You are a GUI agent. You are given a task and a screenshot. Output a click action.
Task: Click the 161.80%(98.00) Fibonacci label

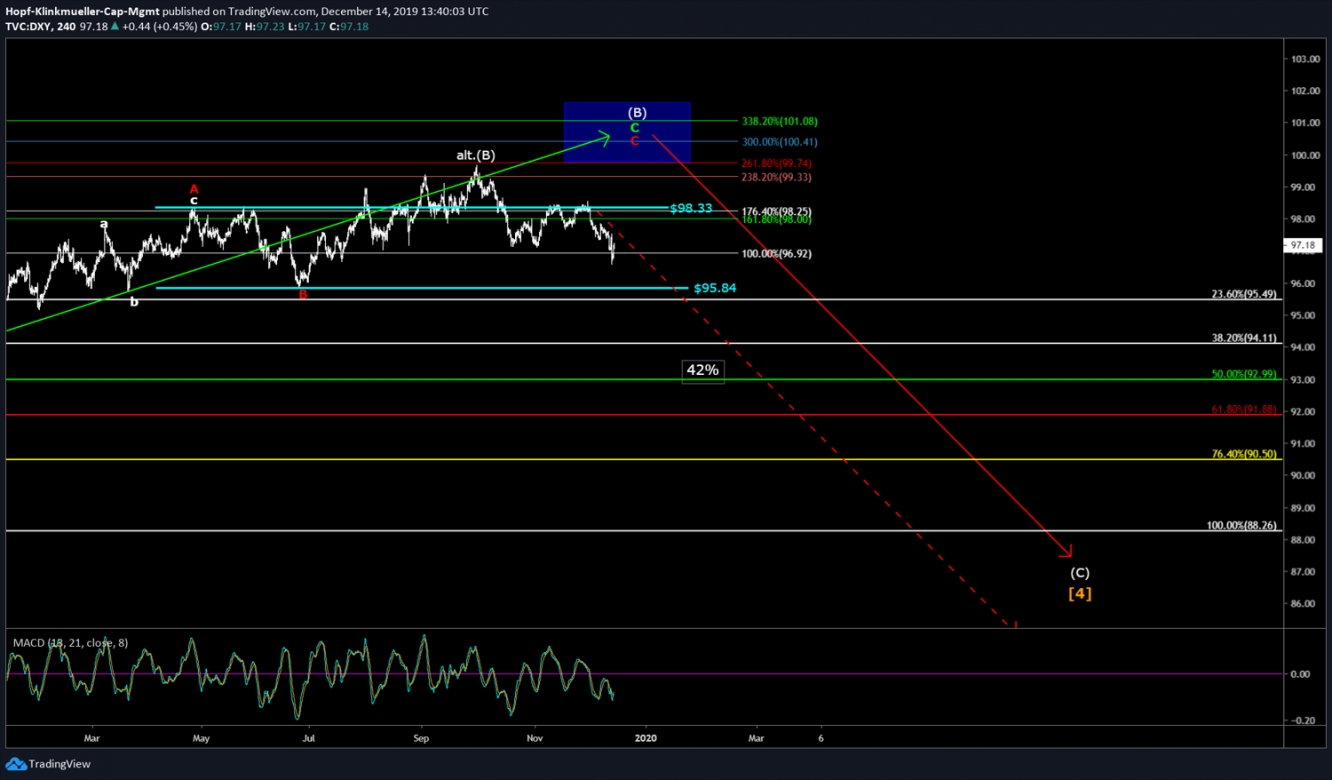pos(776,220)
